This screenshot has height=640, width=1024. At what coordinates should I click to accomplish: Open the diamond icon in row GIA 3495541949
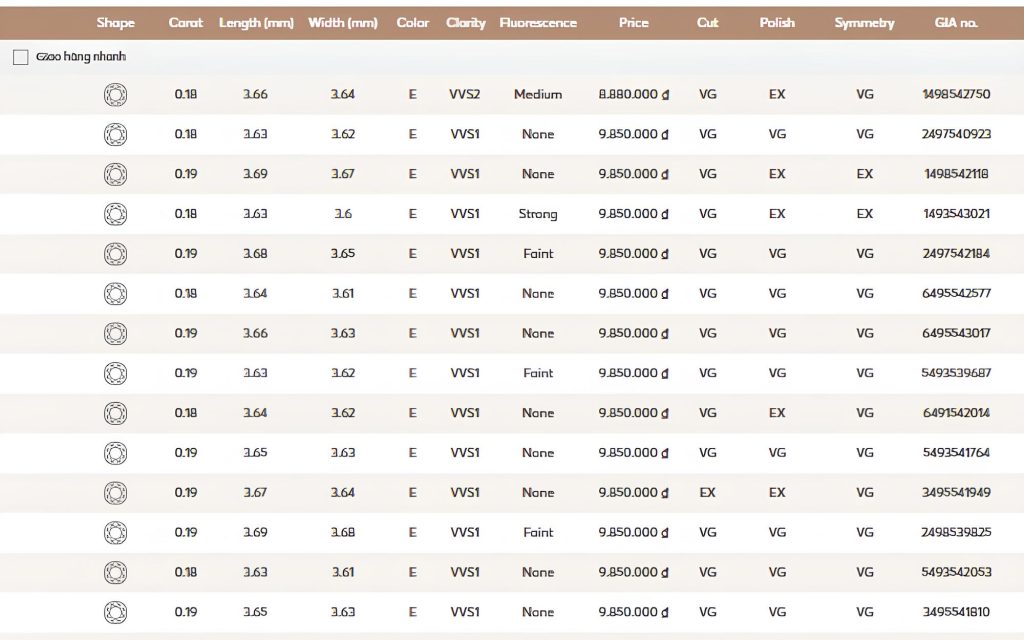pyautogui.click(x=116, y=493)
